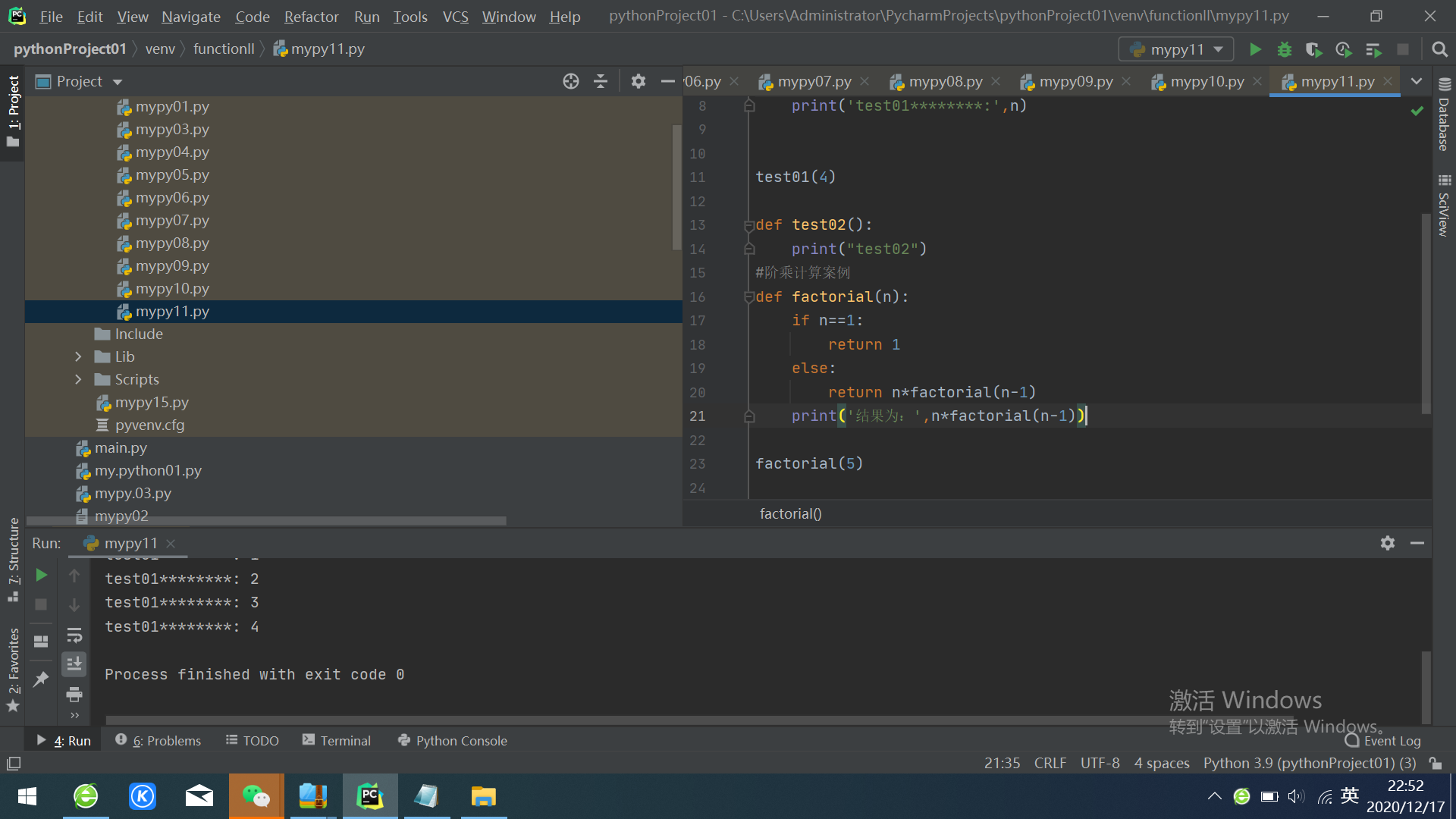1456x819 pixels.
Task: Open the Structure side tool window
Action: (x=13, y=560)
